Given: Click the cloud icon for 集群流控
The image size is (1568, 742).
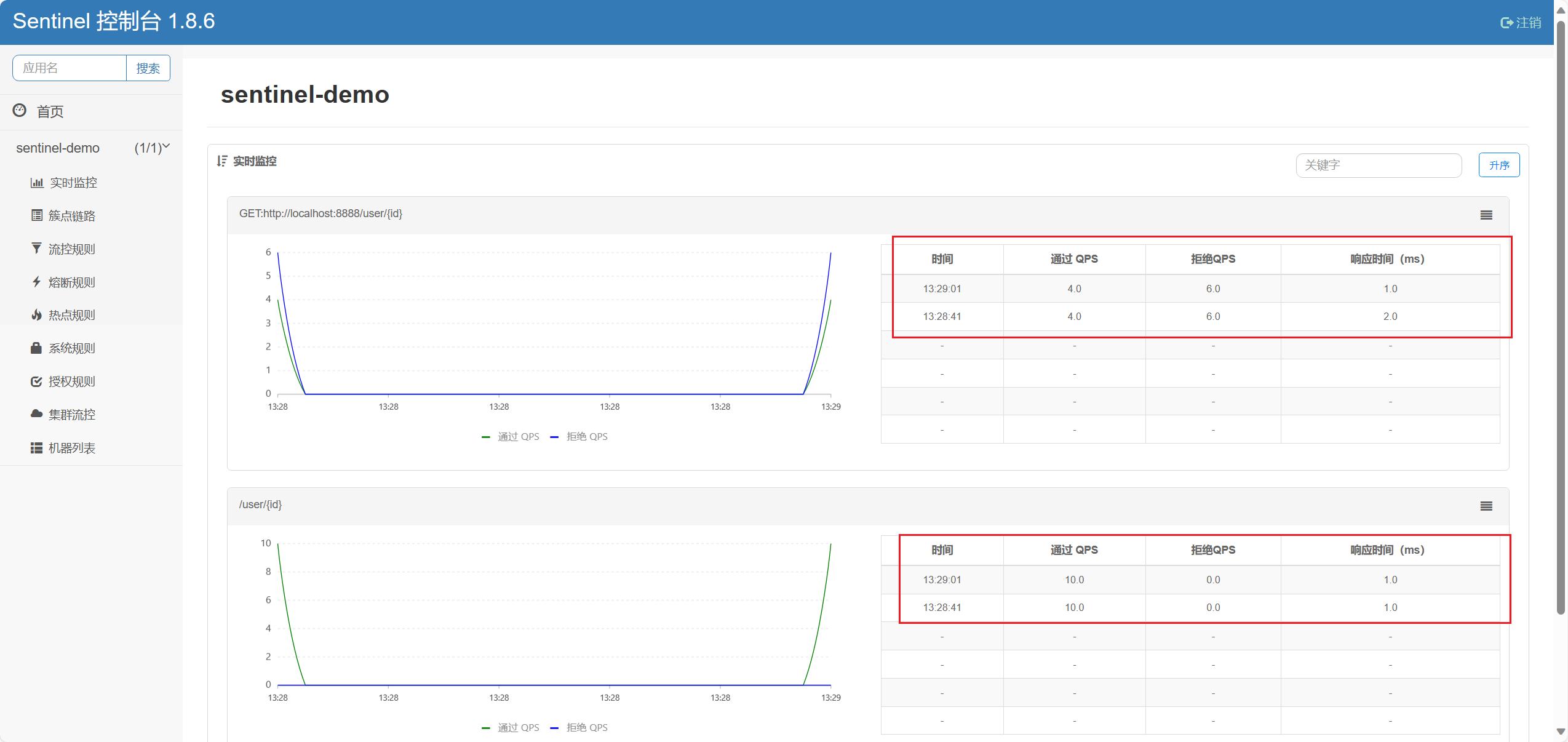Looking at the screenshot, I should [x=37, y=414].
